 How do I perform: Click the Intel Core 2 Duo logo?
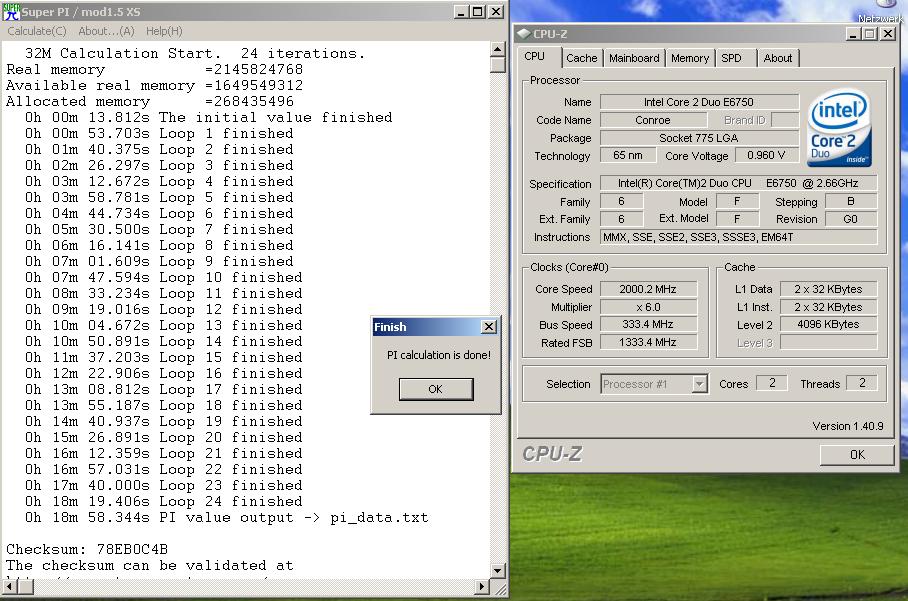click(x=840, y=127)
